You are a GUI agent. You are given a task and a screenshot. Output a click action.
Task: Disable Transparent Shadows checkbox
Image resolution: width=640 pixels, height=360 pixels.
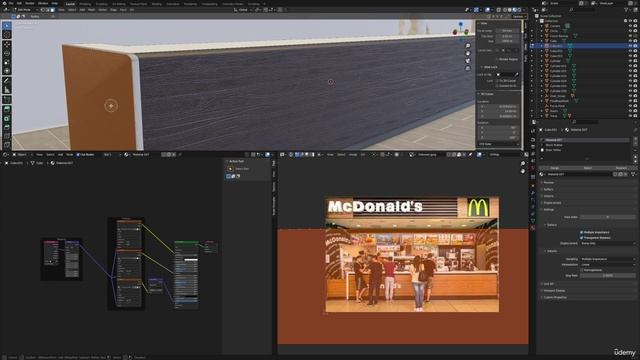[582, 238]
